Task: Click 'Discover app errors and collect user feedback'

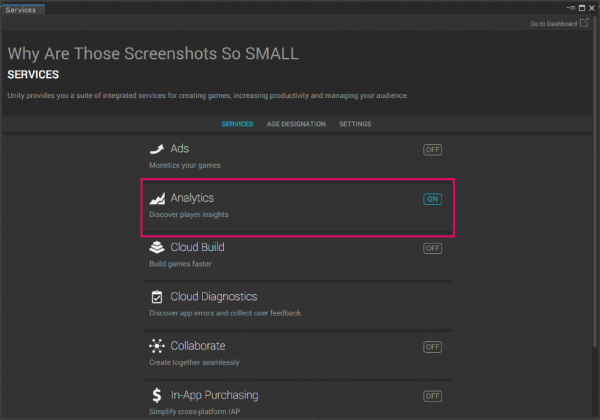Action: [225, 313]
